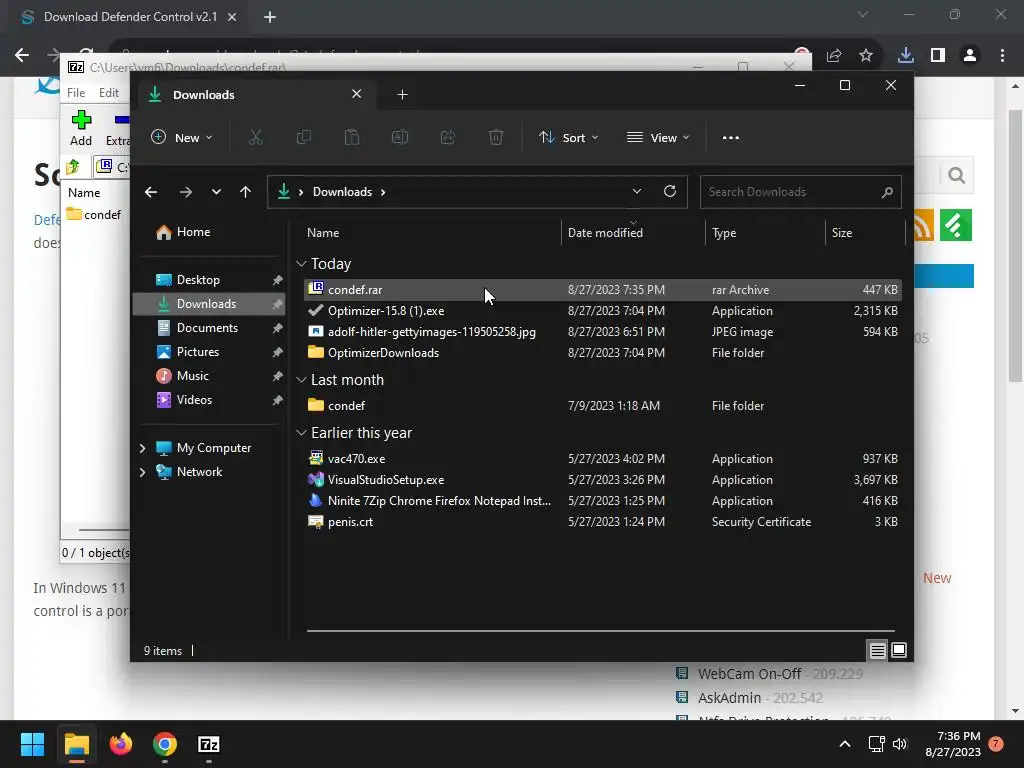Open Chrome's three-dot menu
1024x768 pixels.
1002,56
